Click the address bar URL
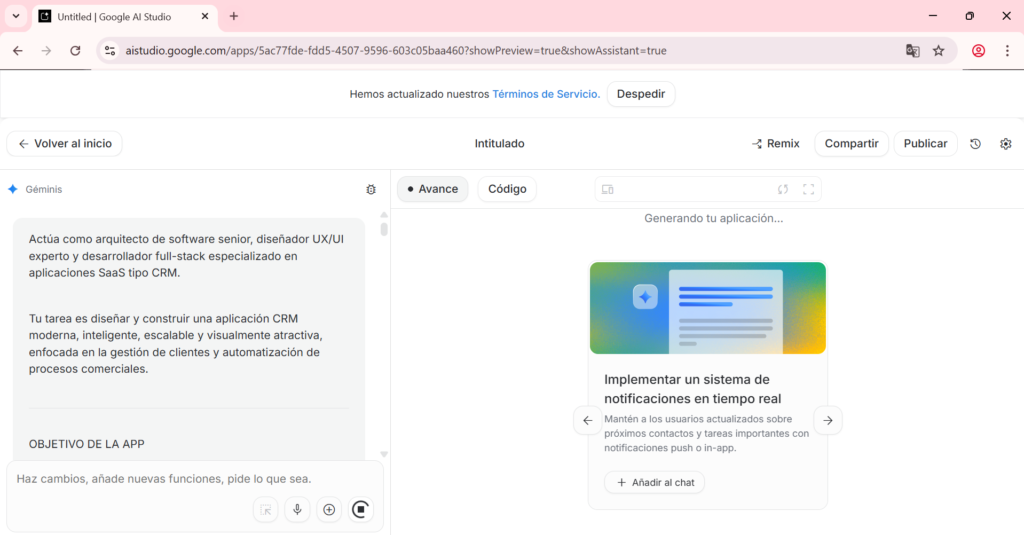Viewport: 1024px width, 535px height. coord(396,50)
